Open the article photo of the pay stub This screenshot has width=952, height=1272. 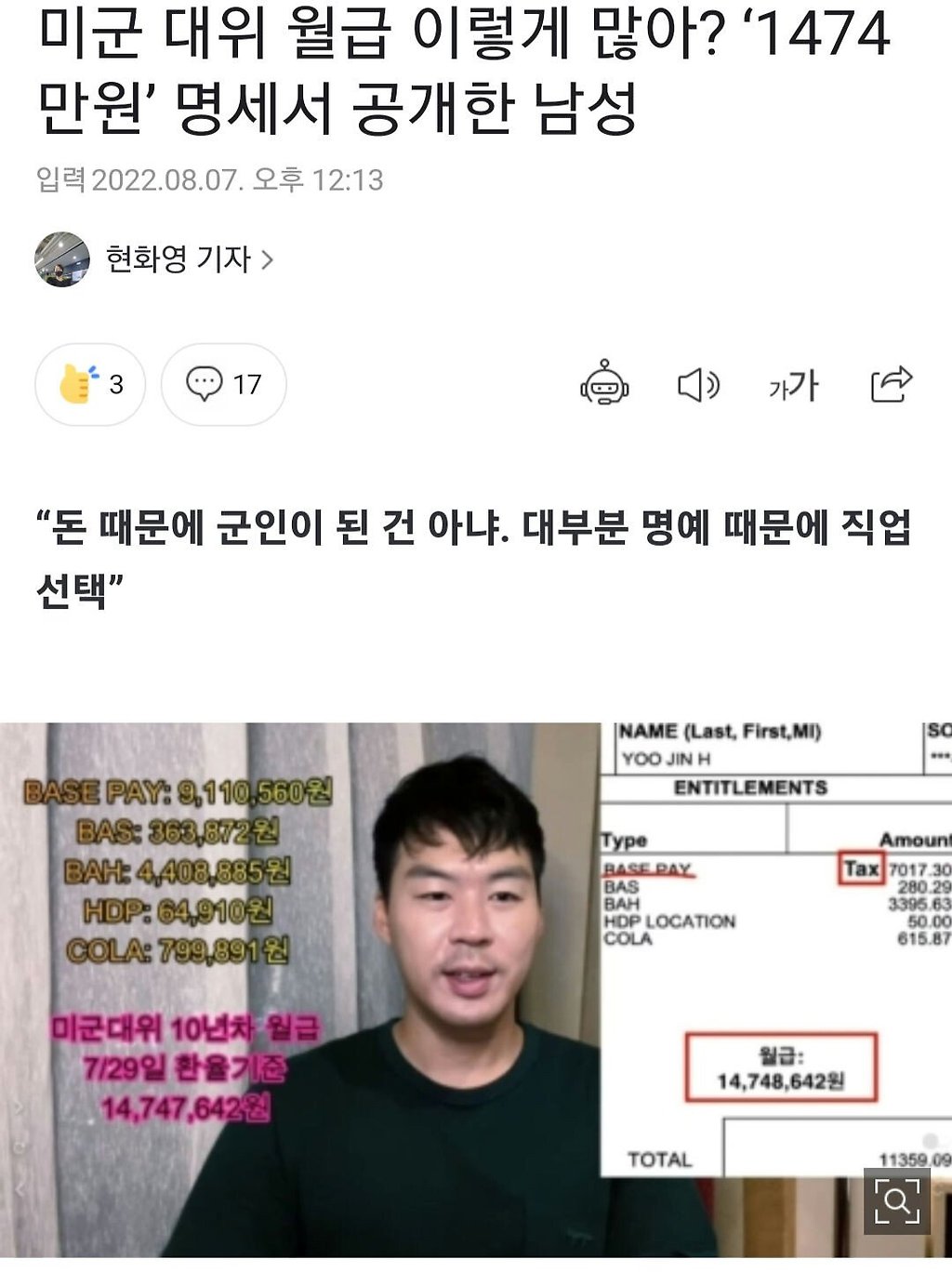click(x=476, y=990)
